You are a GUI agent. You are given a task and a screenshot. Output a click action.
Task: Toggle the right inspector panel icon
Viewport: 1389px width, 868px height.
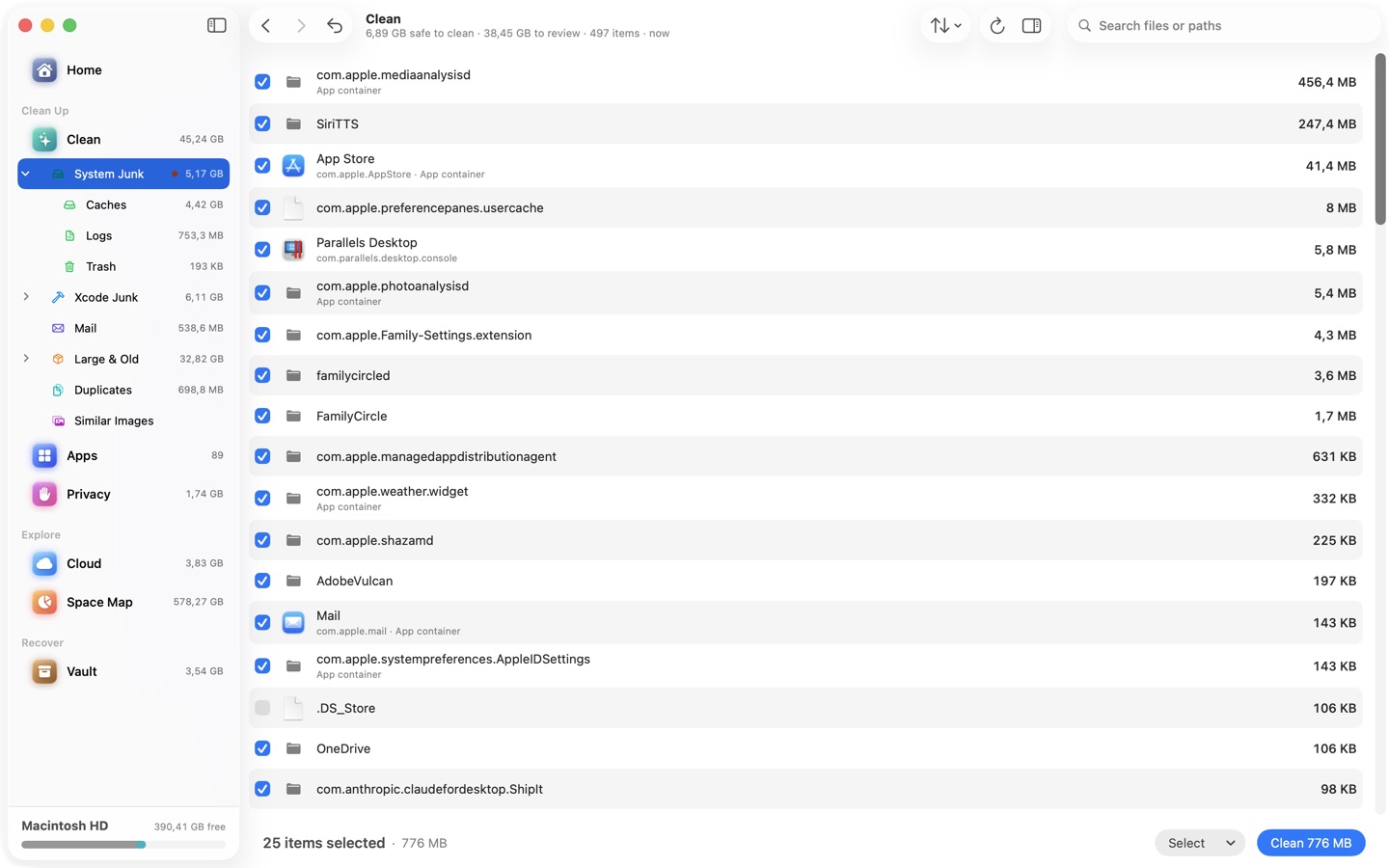[1031, 26]
